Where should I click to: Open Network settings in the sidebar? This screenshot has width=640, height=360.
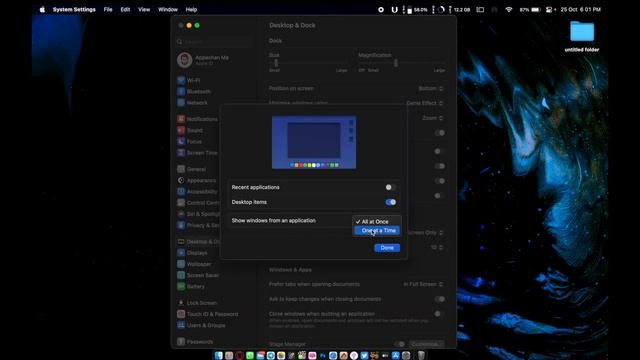click(192, 103)
